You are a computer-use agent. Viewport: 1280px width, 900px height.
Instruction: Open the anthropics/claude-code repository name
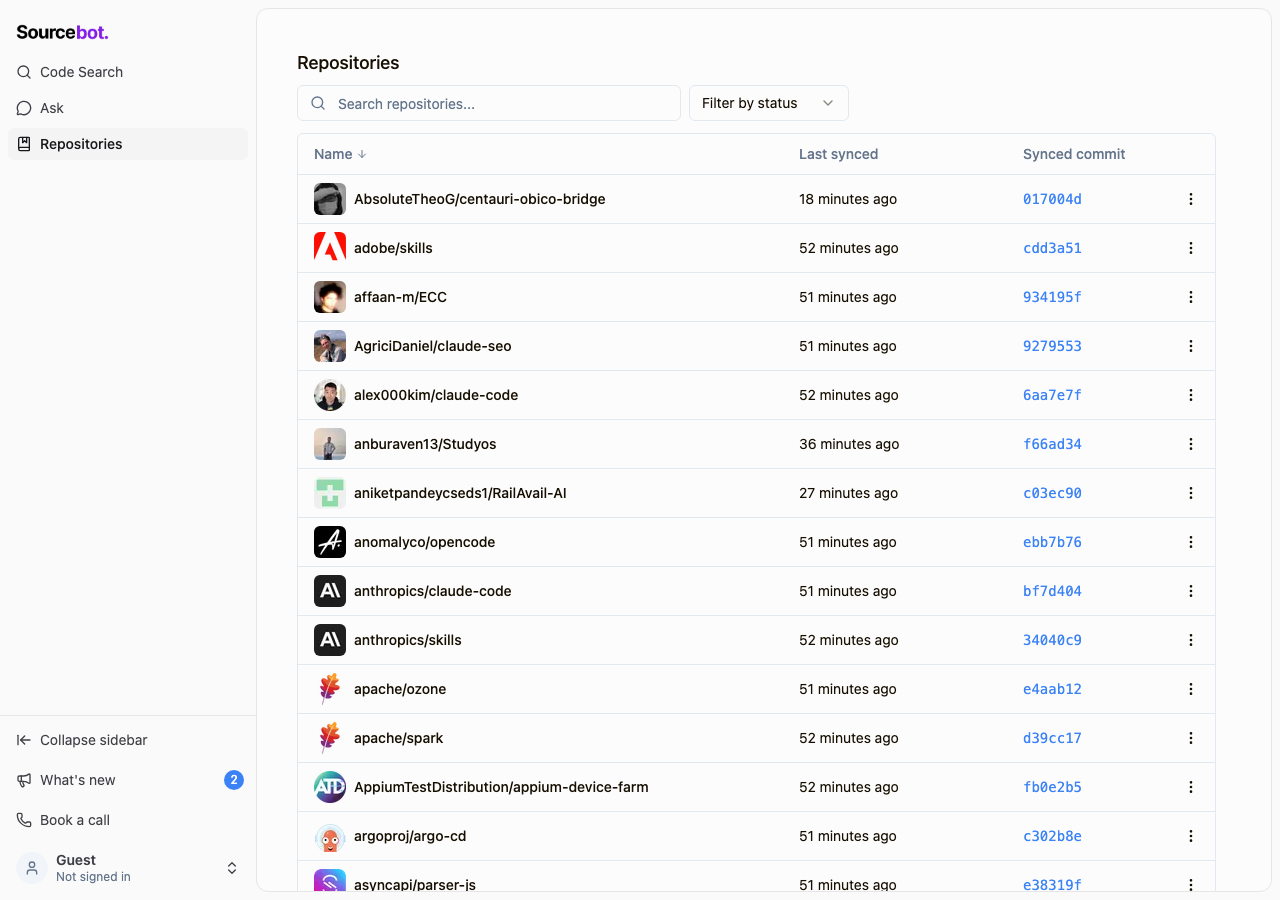pos(433,591)
